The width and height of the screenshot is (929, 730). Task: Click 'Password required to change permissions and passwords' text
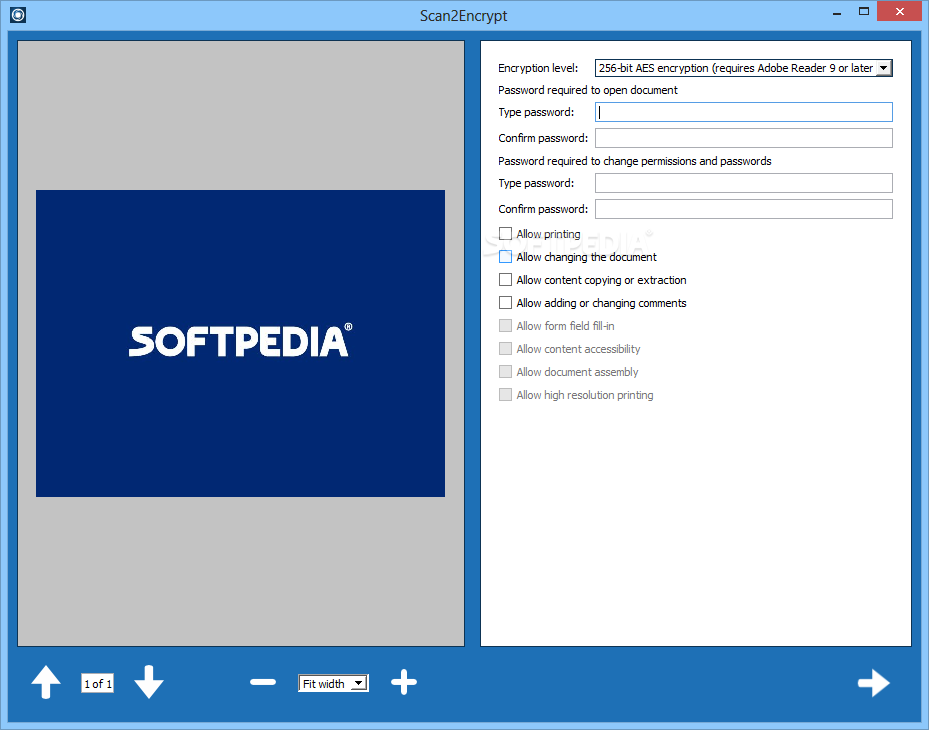point(635,161)
